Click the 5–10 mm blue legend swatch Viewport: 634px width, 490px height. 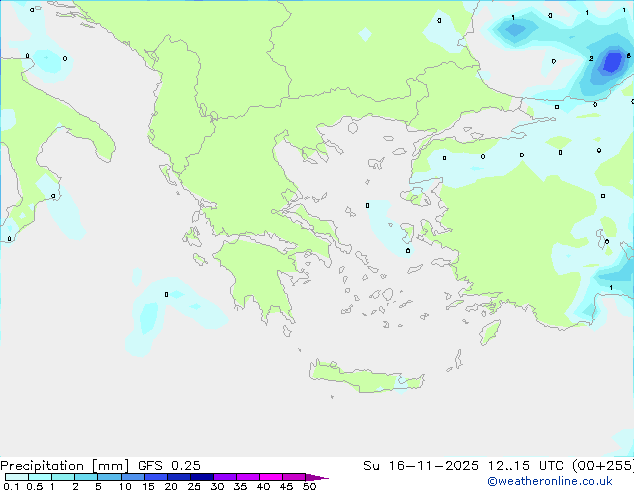point(109,477)
